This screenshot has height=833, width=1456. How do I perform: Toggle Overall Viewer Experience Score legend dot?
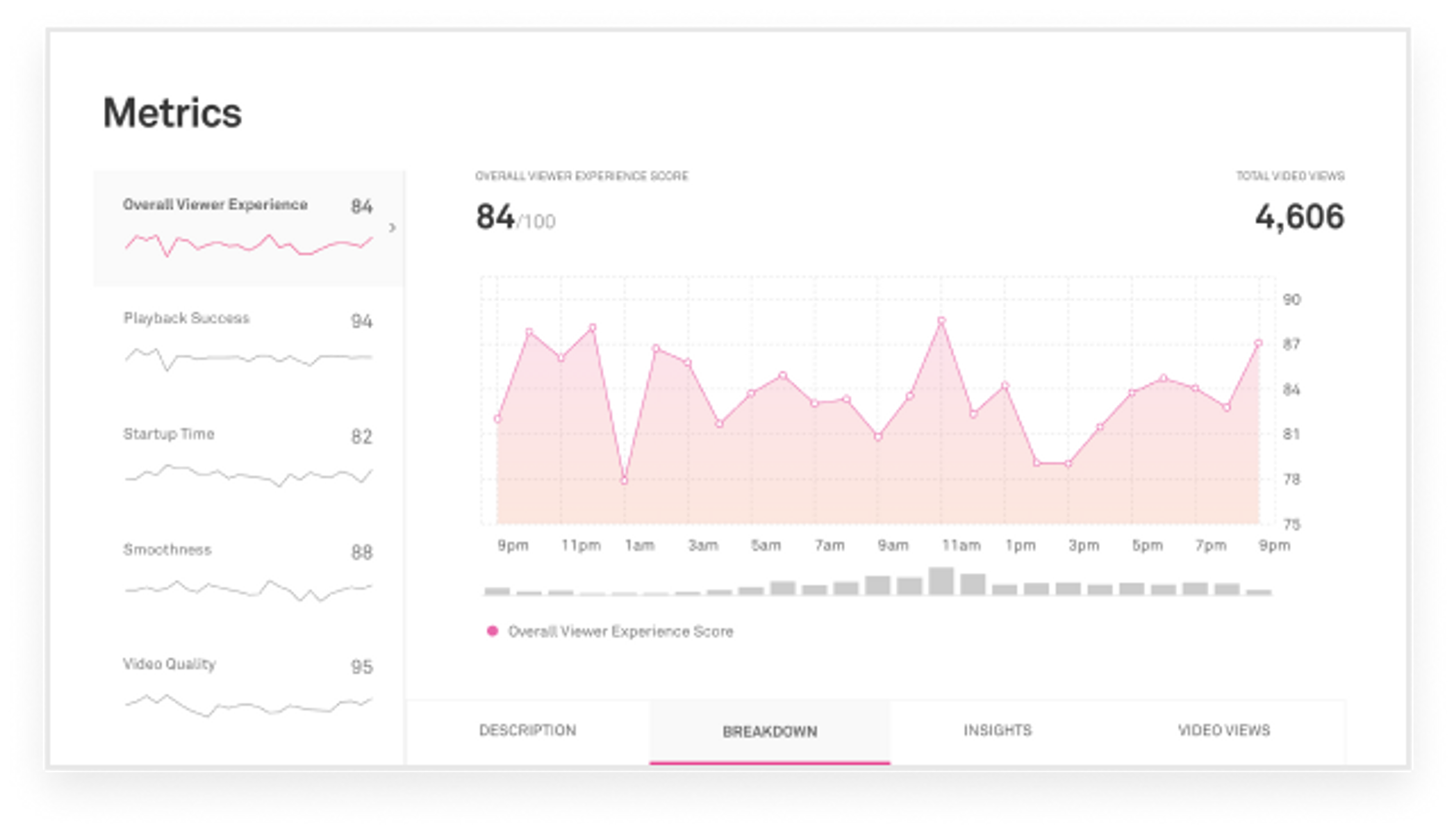[x=493, y=631]
